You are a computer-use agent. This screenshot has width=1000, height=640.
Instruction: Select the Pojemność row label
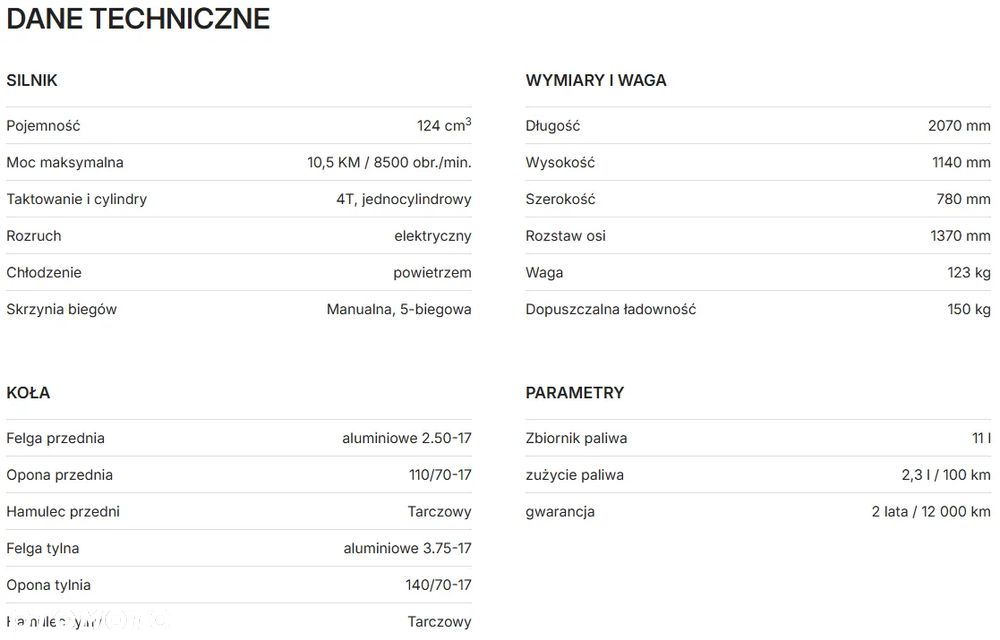point(43,126)
